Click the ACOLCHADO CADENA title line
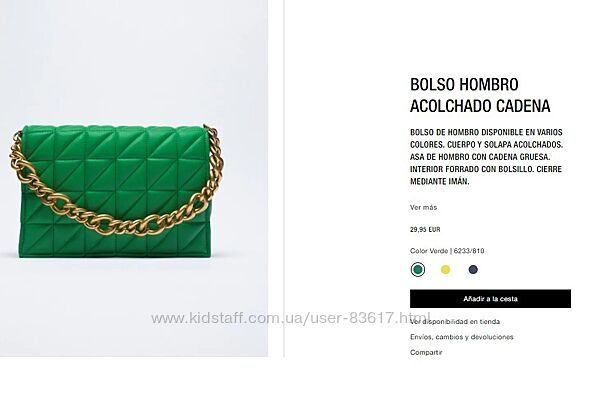Screen dimensions: 600x402 (x=480, y=106)
